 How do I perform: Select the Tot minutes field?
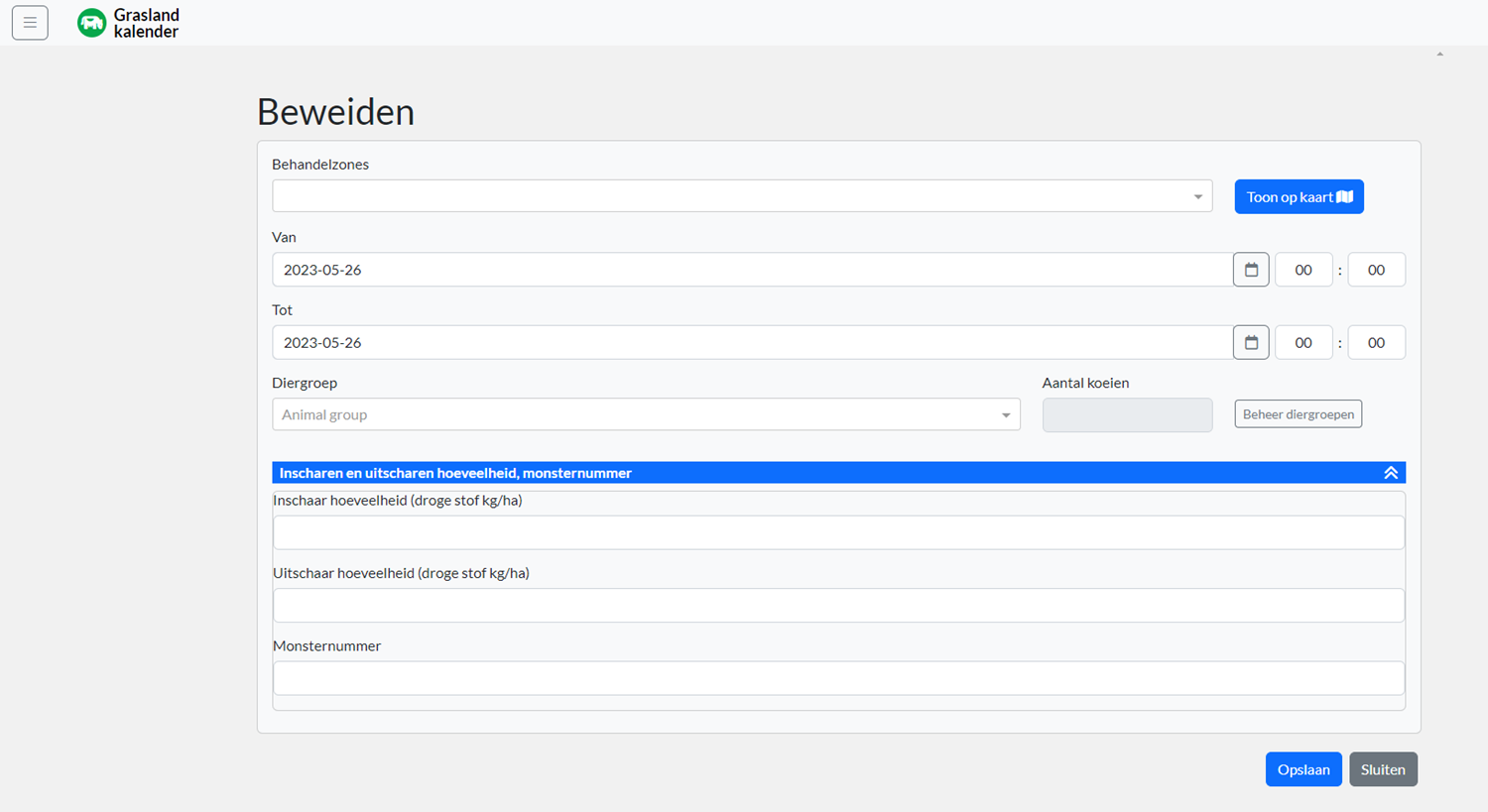(1375, 342)
